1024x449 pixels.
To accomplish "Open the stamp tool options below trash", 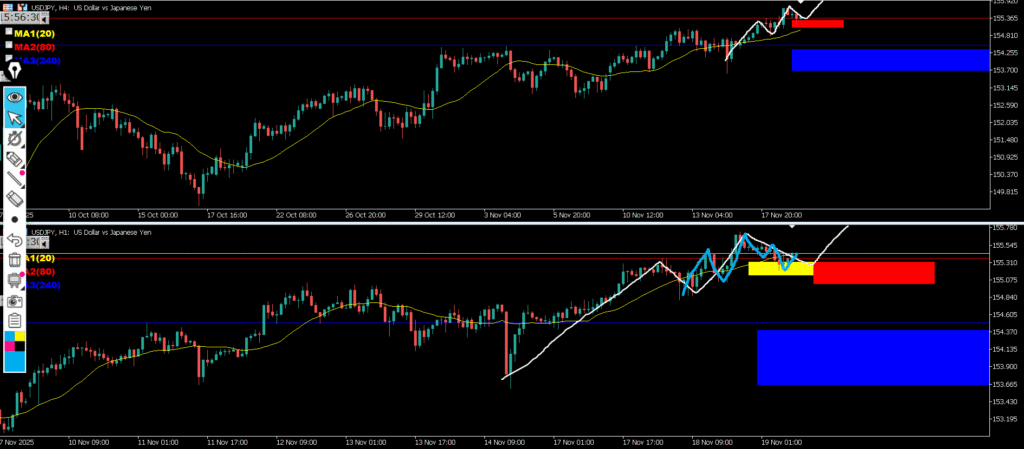I will point(15,280).
